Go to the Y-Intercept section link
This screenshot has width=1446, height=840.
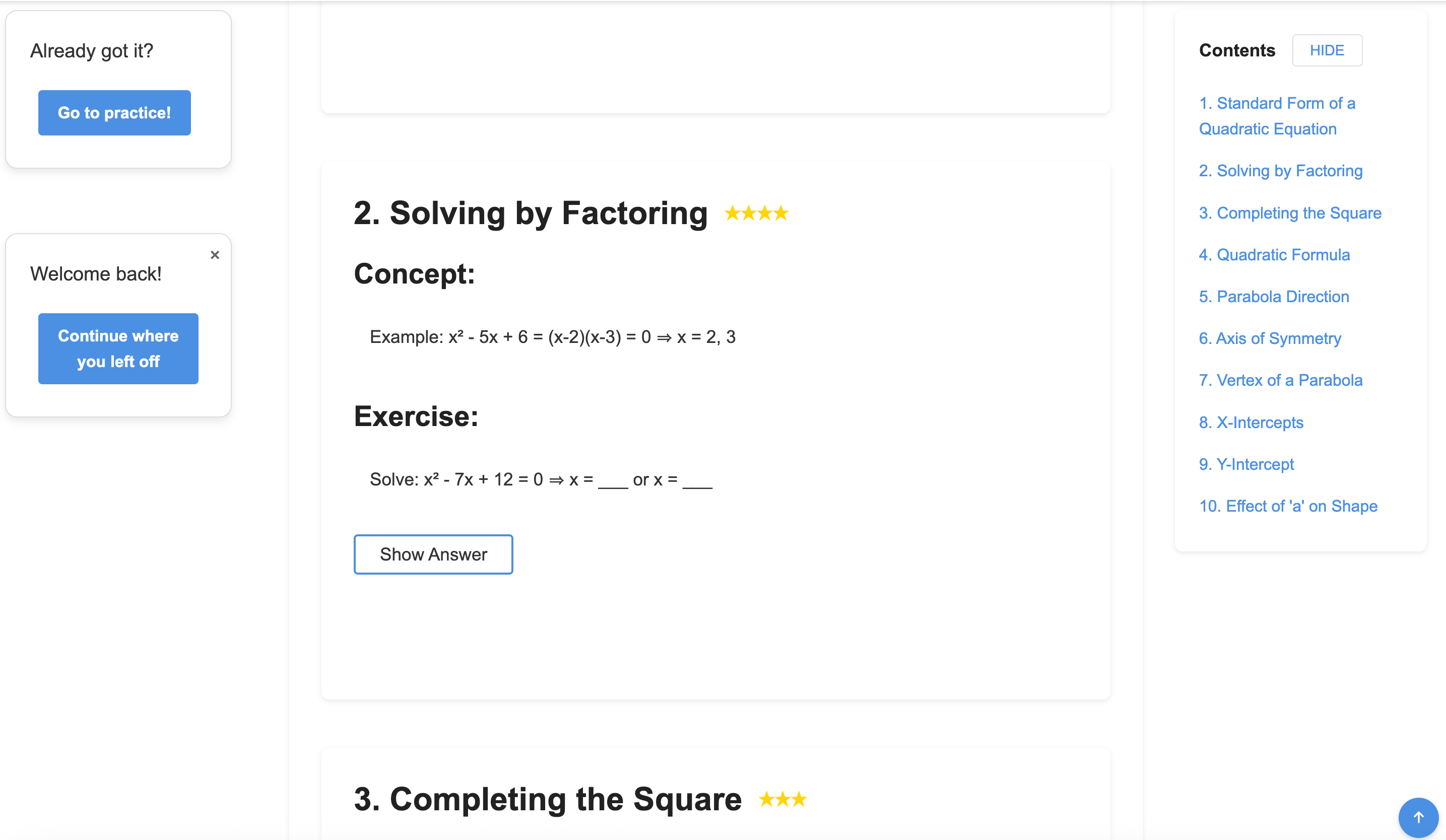[1246, 464]
